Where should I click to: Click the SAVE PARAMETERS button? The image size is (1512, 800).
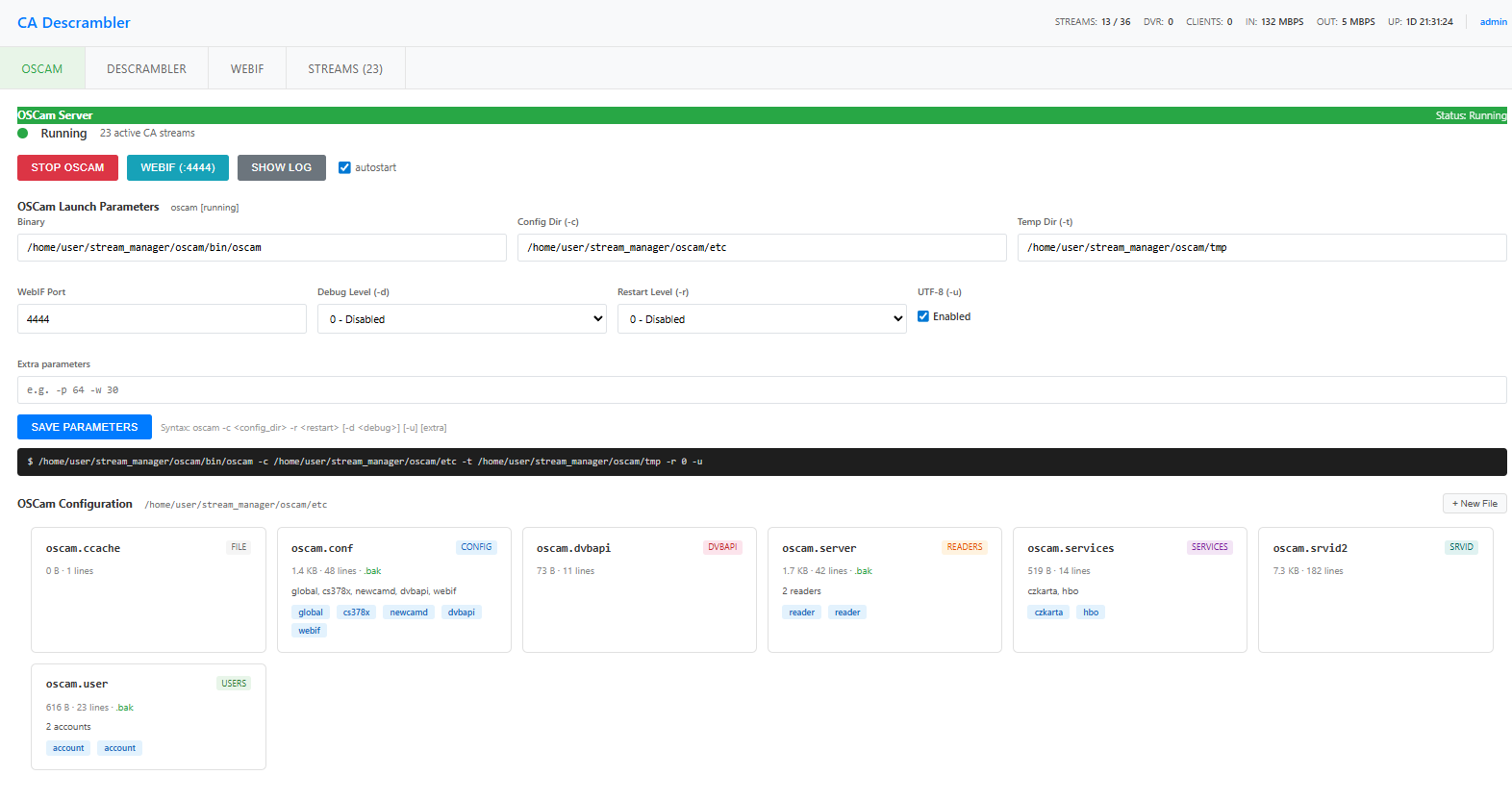(85, 427)
